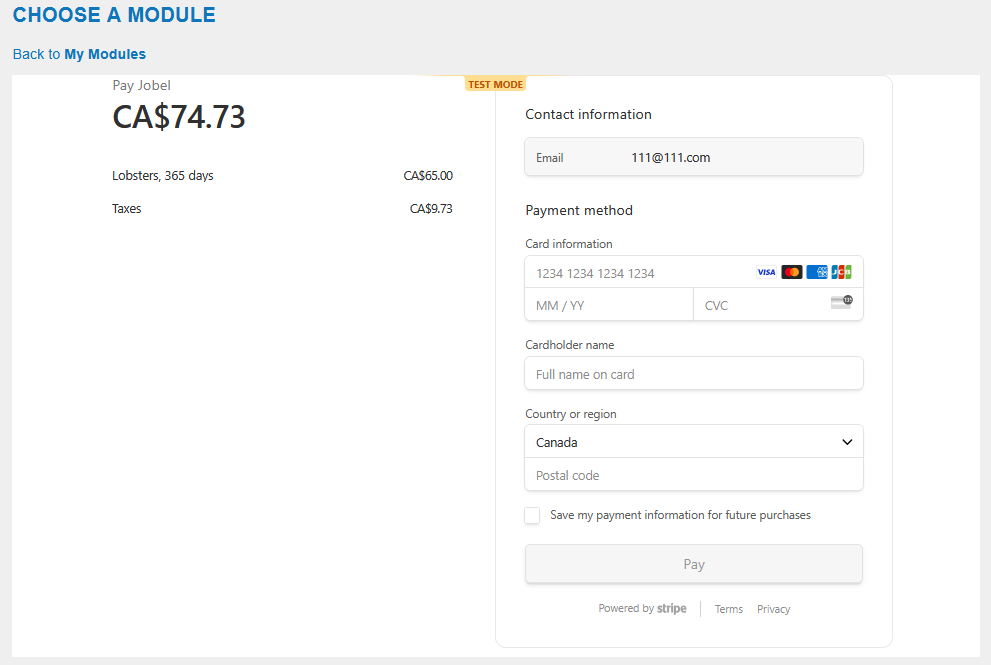
Task: Select the Postal code input field
Action: (x=693, y=474)
